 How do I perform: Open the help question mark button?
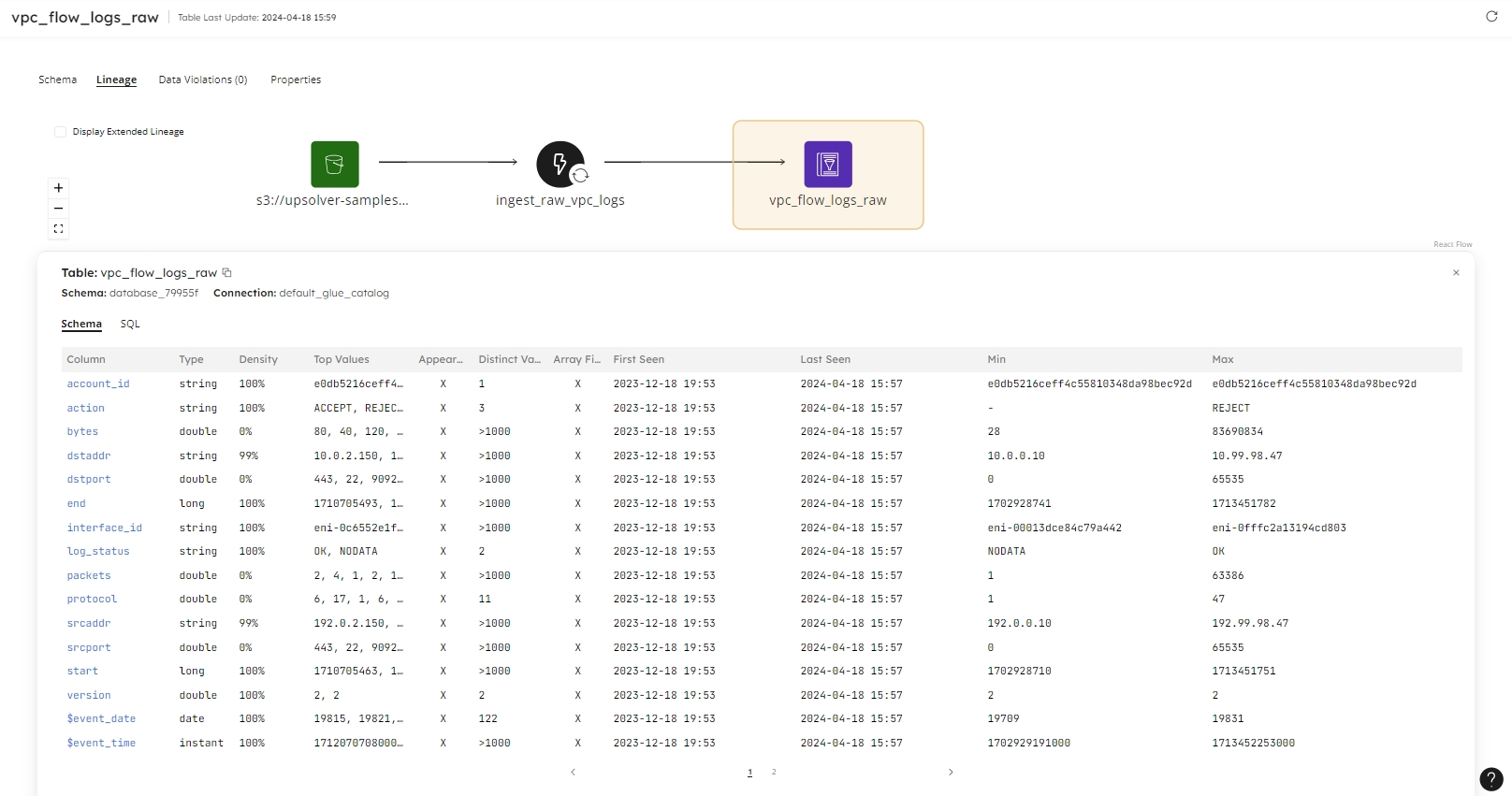click(x=1490, y=779)
